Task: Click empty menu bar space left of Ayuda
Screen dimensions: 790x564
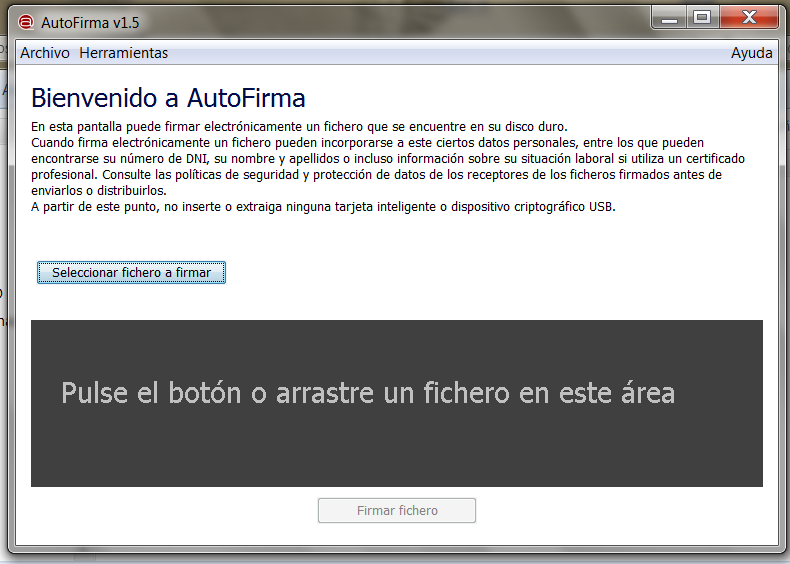Action: point(450,53)
